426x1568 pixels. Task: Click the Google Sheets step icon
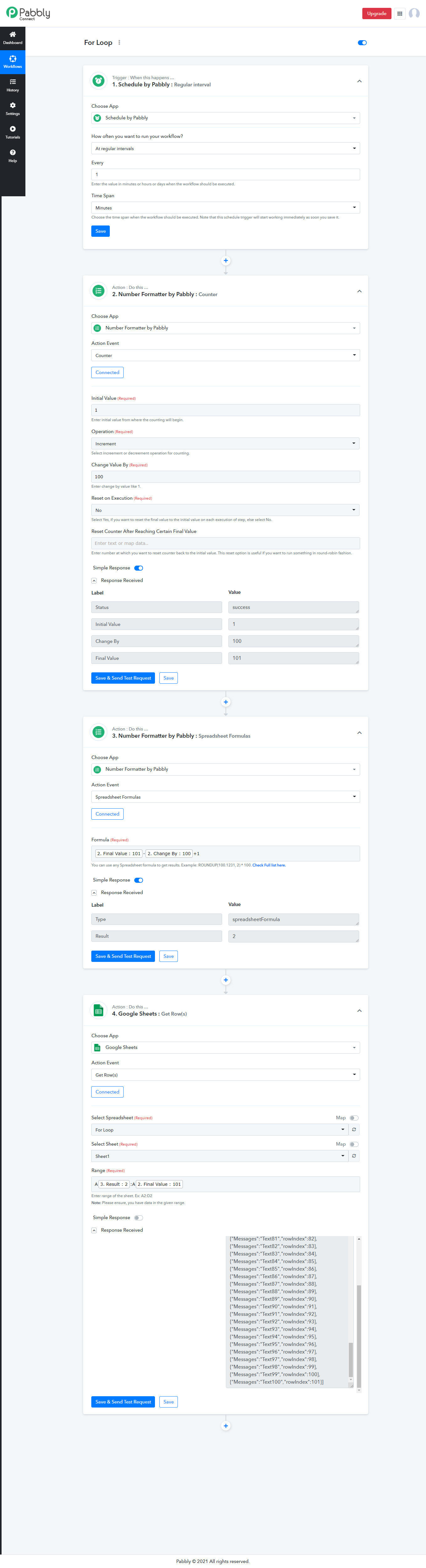99,1011
